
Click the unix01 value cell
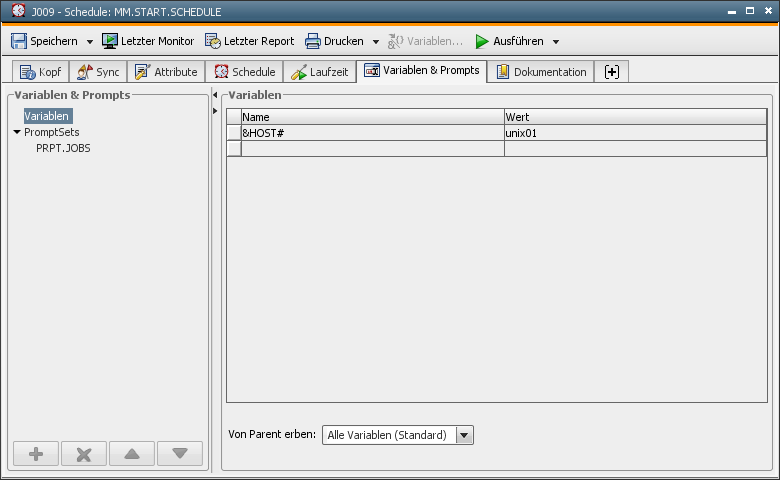(634, 133)
